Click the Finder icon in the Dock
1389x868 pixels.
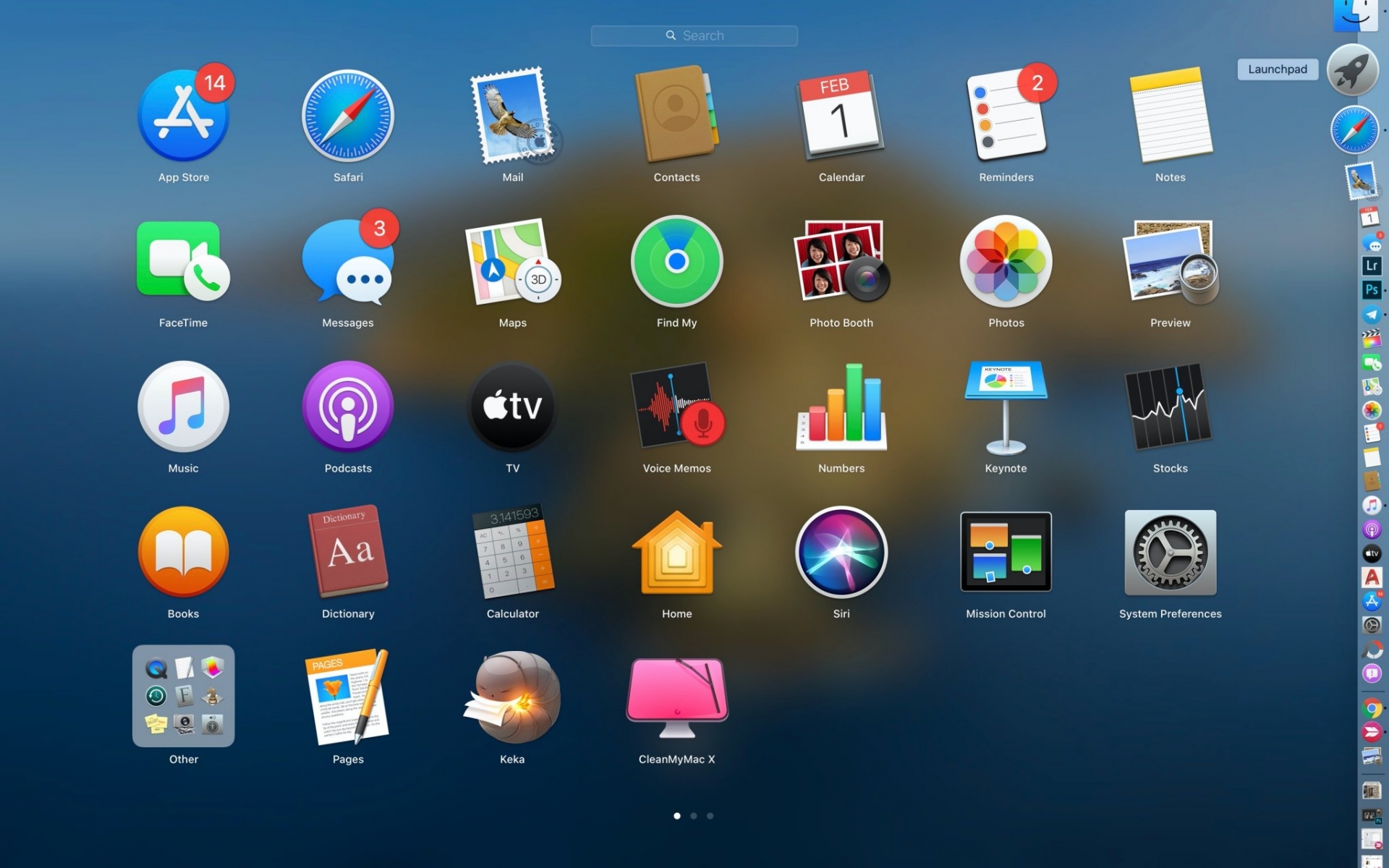click(1354, 14)
